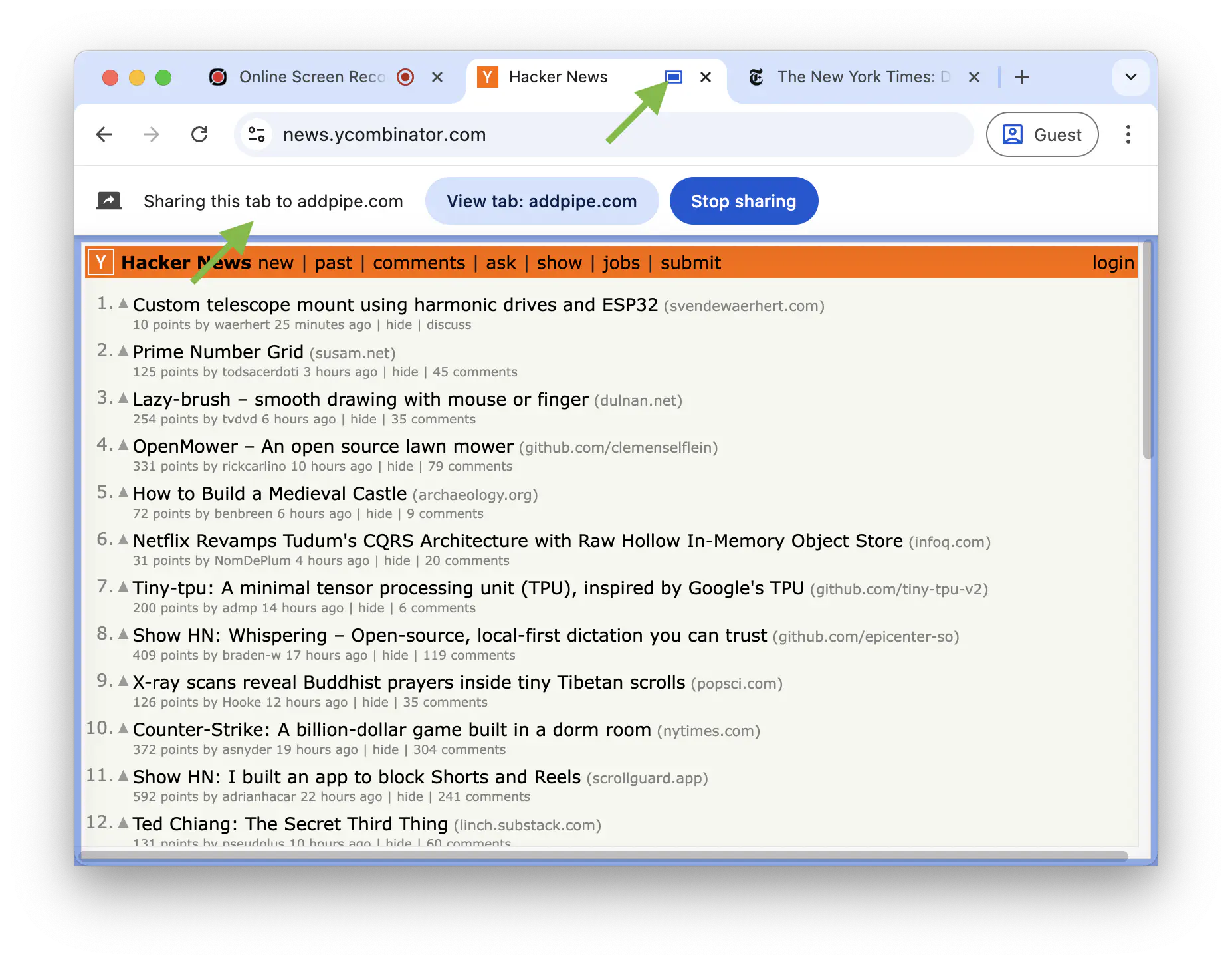Switch to The New York Times tab
The height and width of the screenshot is (964, 1232).
pyautogui.click(x=864, y=77)
